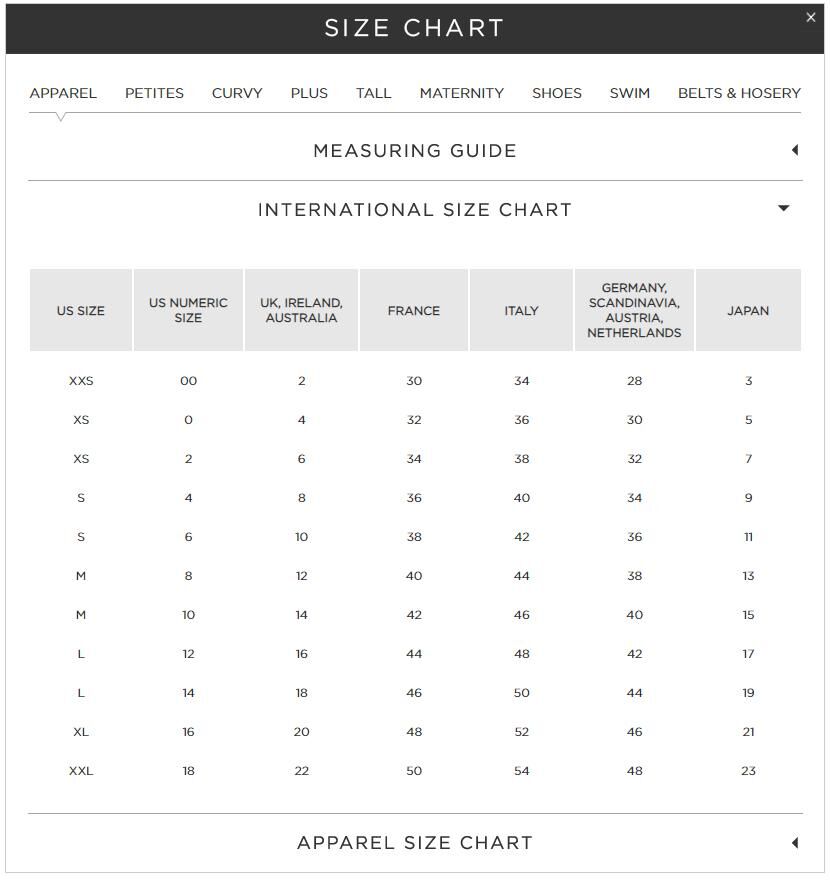Viewport: 830px width, 881px height.
Task: Switch to the Shoes tab
Action: tap(556, 93)
